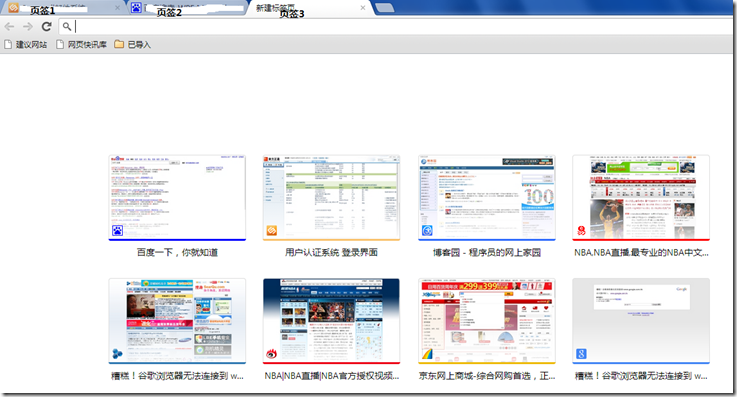This screenshot has height=397, width=737.
Task: Click the blue icon on 博客园 thumbnail
Action: point(427,230)
